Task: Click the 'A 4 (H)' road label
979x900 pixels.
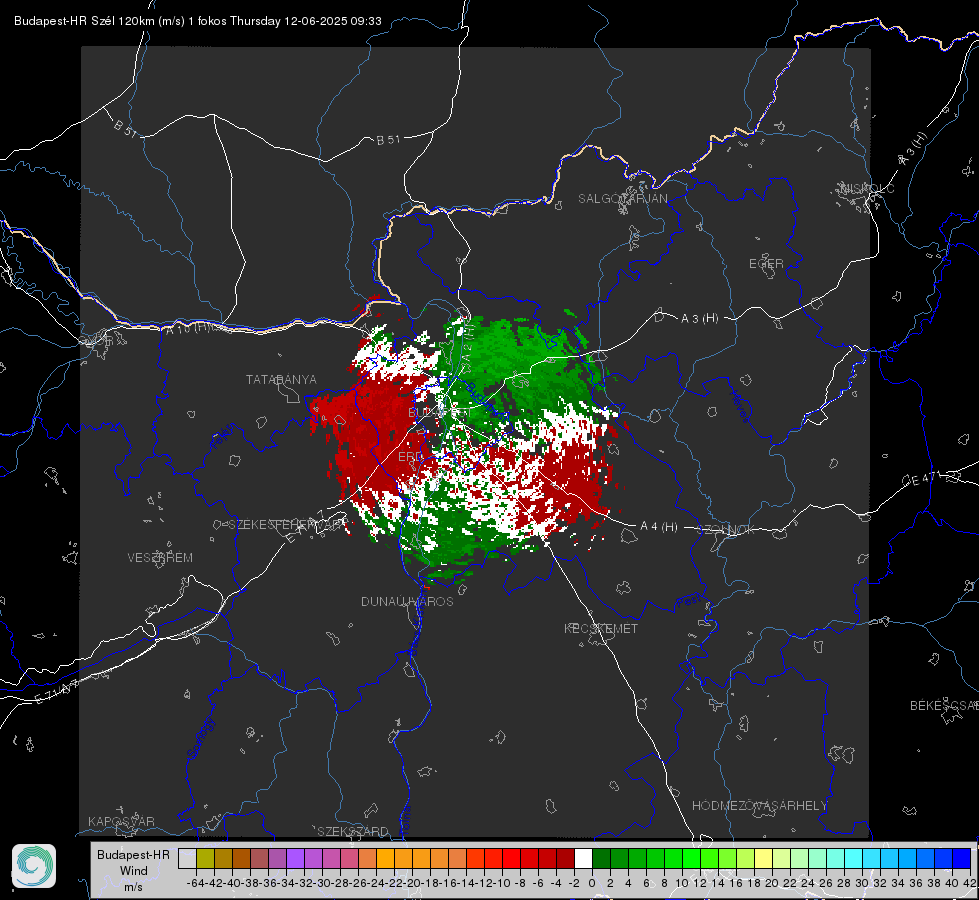Action: [659, 527]
